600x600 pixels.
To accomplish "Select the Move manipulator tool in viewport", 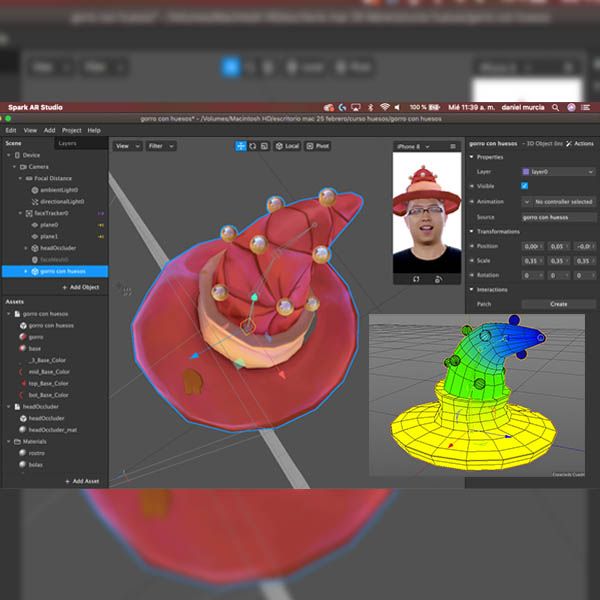I will [241, 146].
